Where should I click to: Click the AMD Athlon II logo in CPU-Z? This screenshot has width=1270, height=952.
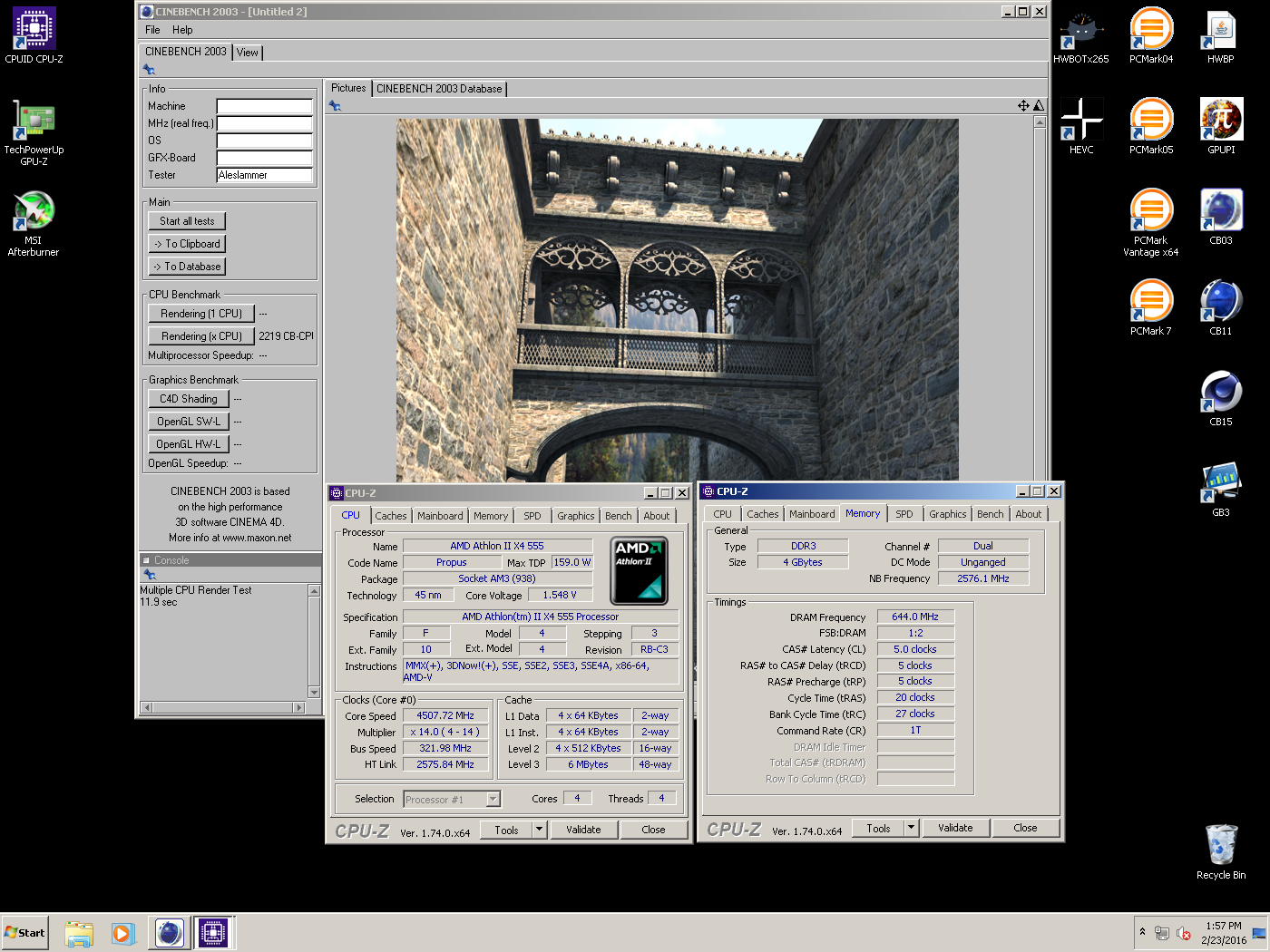pyautogui.click(x=639, y=570)
